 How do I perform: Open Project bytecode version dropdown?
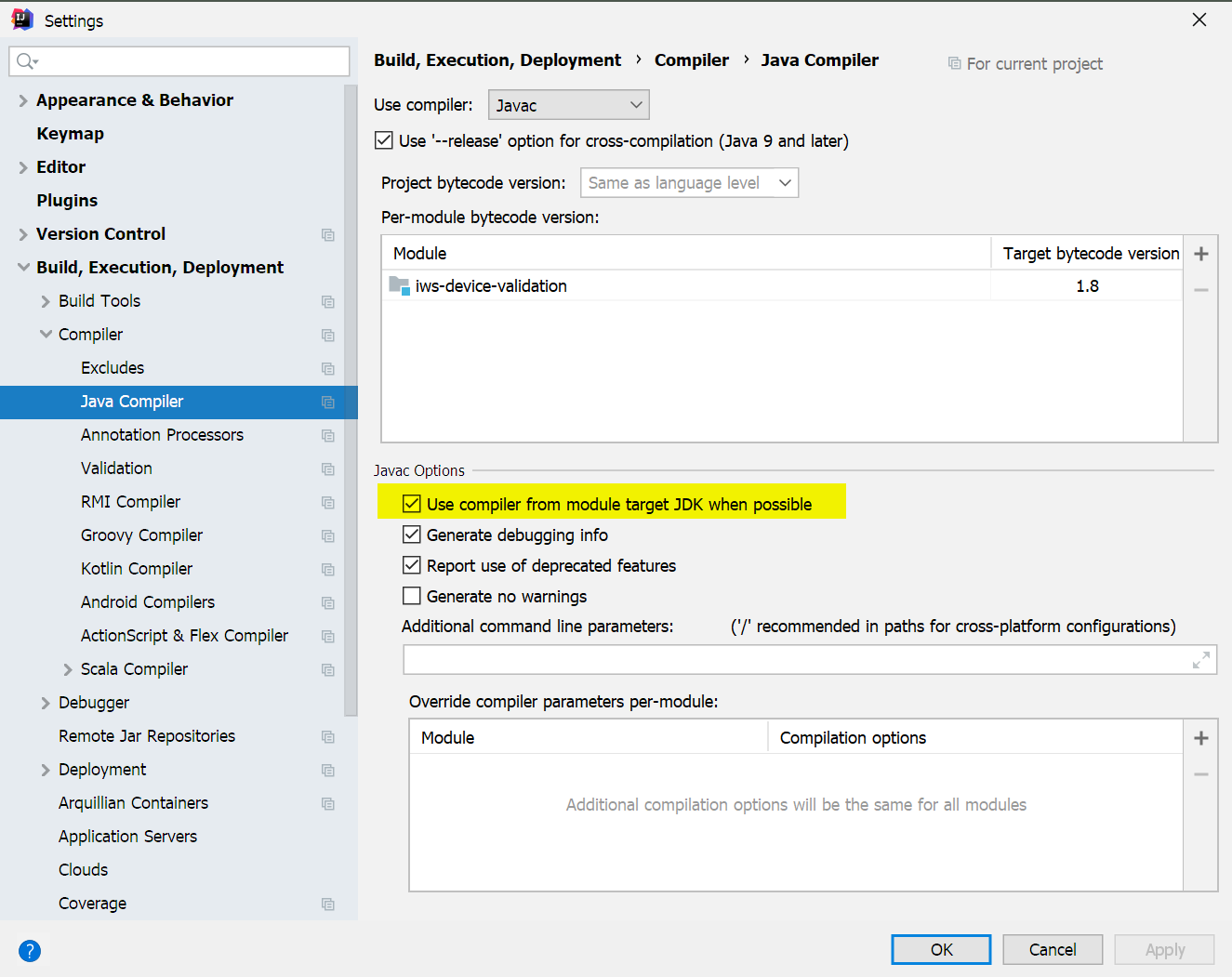(689, 183)
